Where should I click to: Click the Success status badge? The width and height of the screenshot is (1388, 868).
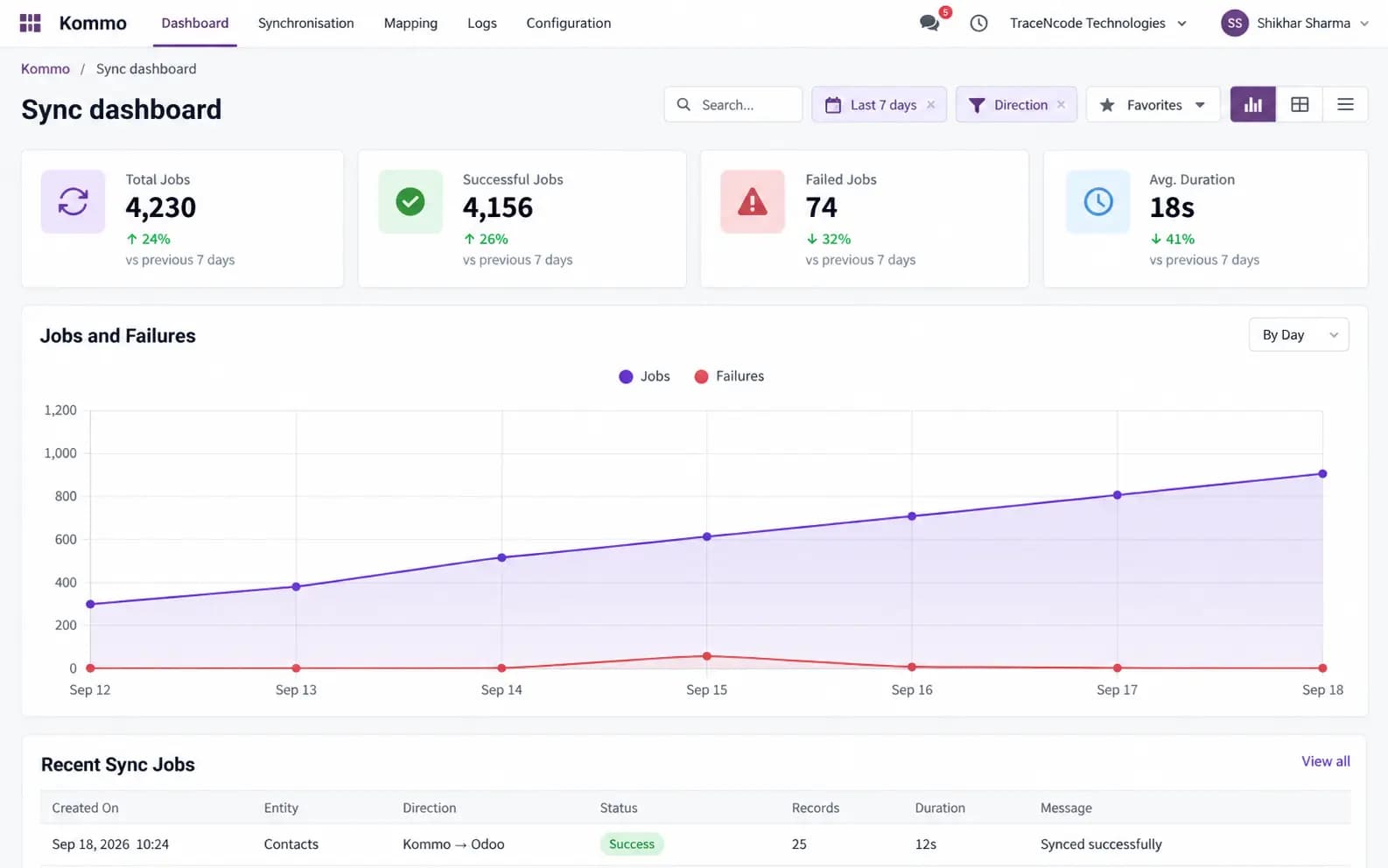632,844
